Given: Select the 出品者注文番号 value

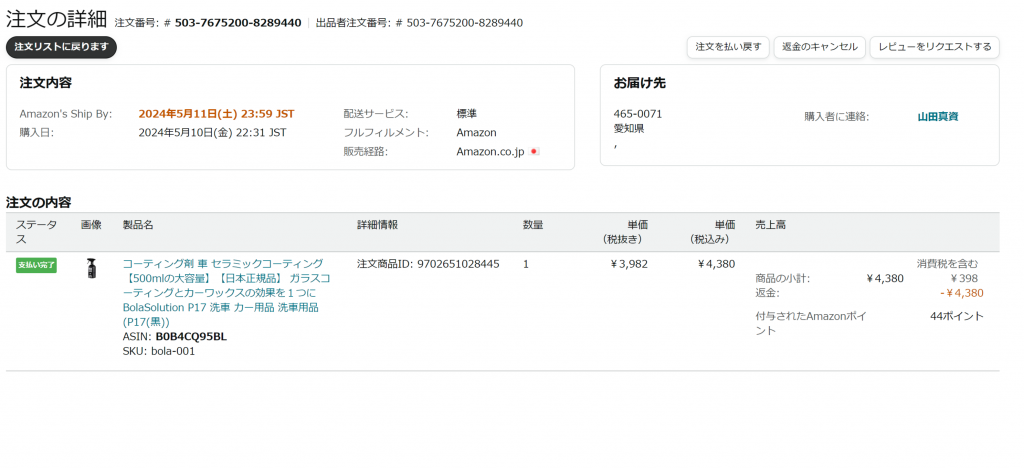Looking at the screenshot, I should click(x=464, y=23).
